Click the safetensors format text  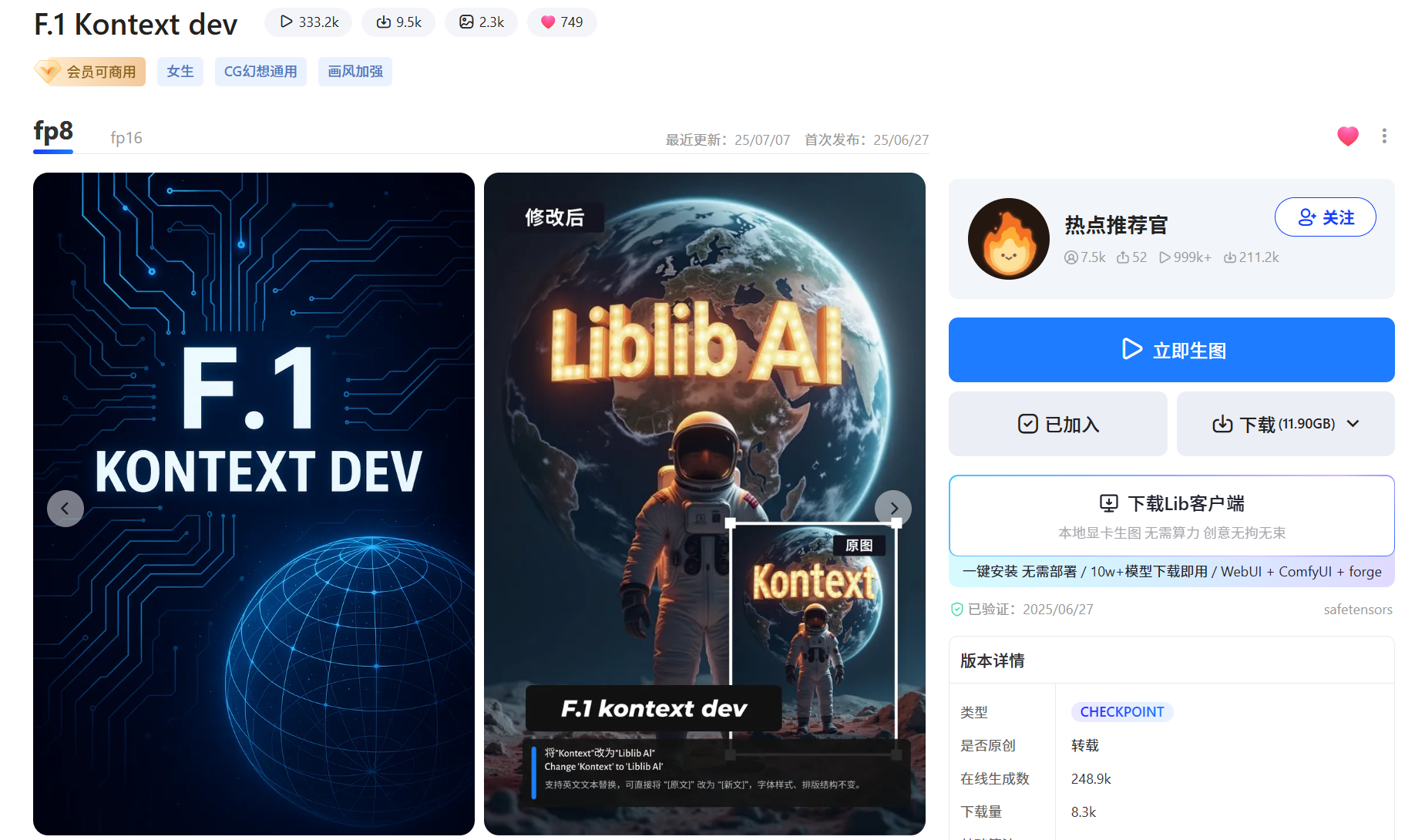pos(1358,610)
